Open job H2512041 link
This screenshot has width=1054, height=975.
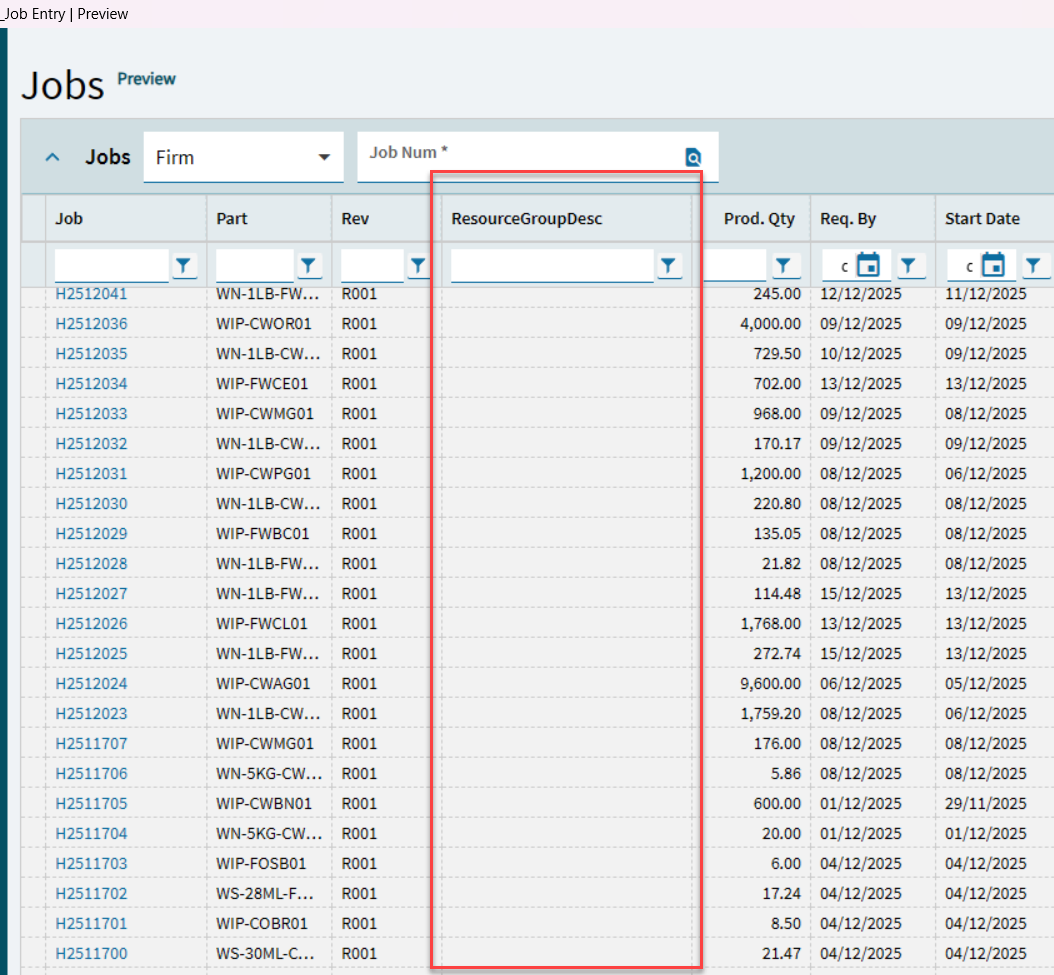point(91,294)
